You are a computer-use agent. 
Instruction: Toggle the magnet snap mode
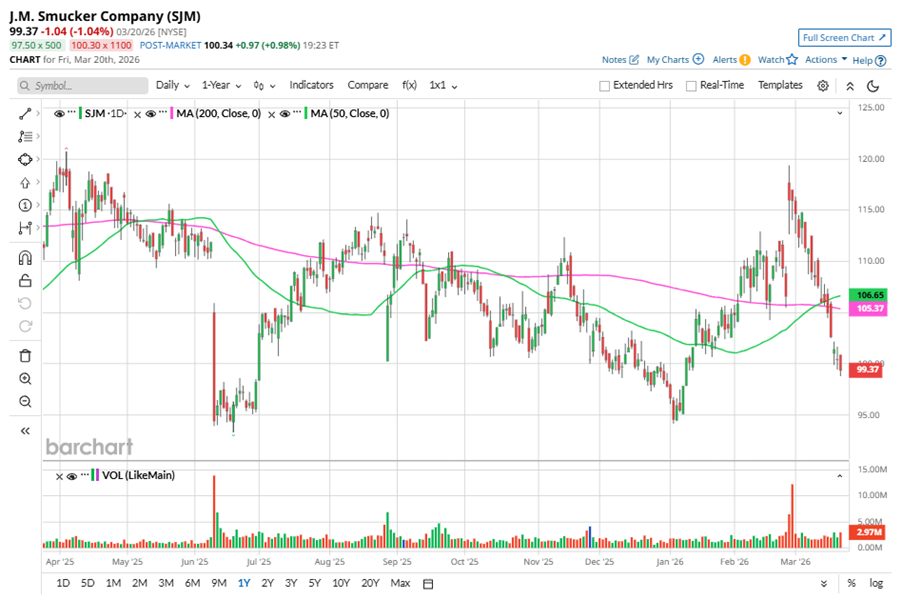click(x=25, y=258)
